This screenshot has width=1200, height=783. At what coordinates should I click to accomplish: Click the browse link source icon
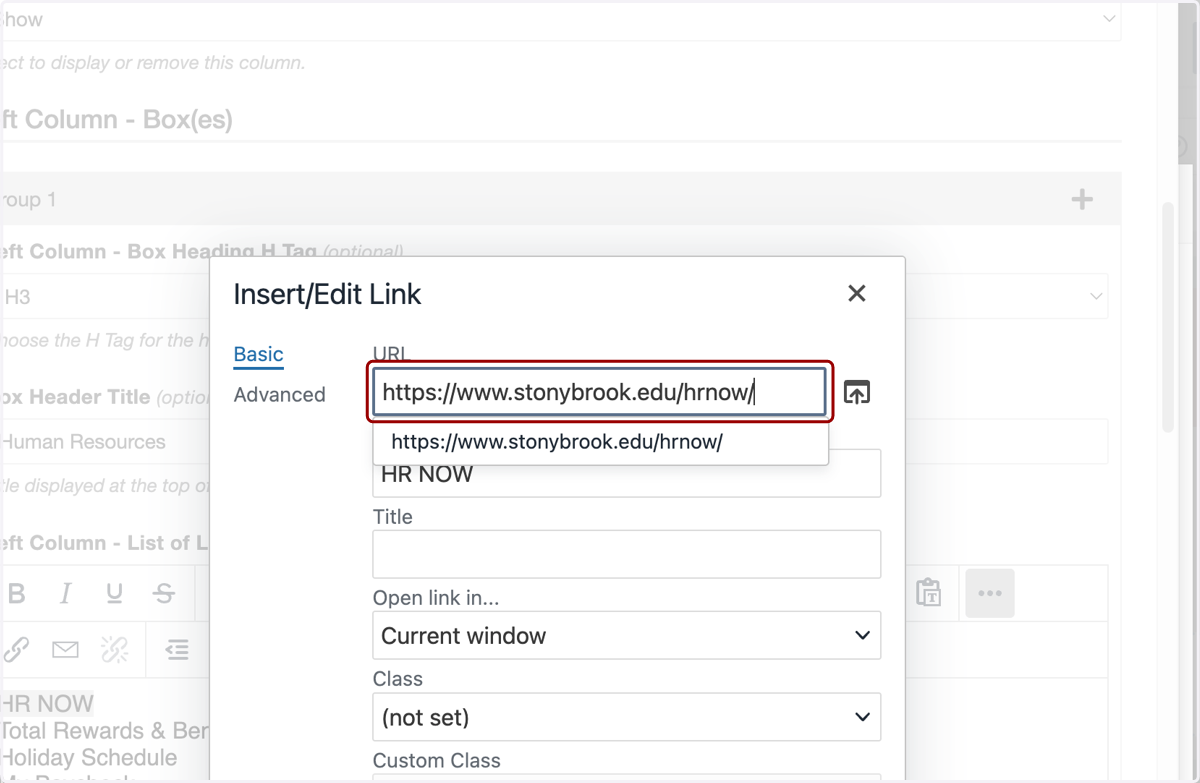[857, 392]
